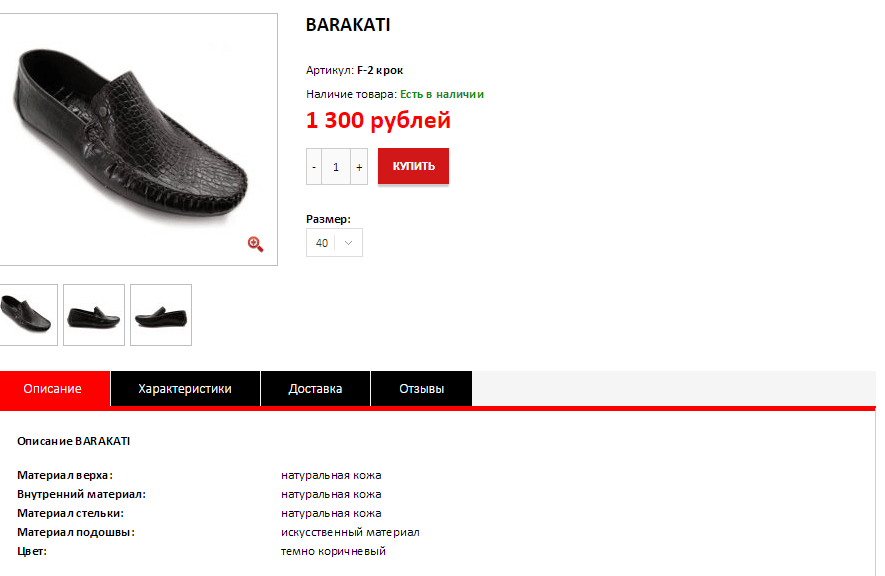Click the BARAKATI product title
885x576 pixels.
point(348,25)
